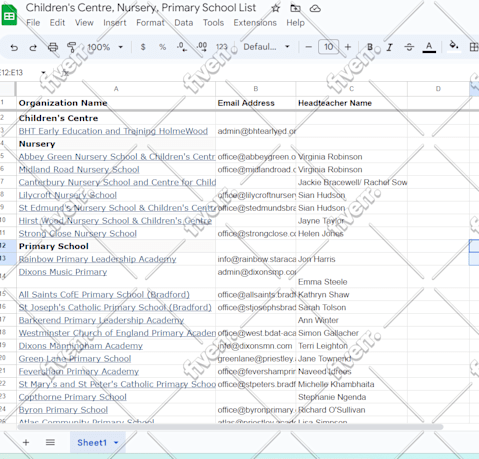Toggle bold formatting
Image resolution: width=479 pixels, height=459 pixels.
370,47
